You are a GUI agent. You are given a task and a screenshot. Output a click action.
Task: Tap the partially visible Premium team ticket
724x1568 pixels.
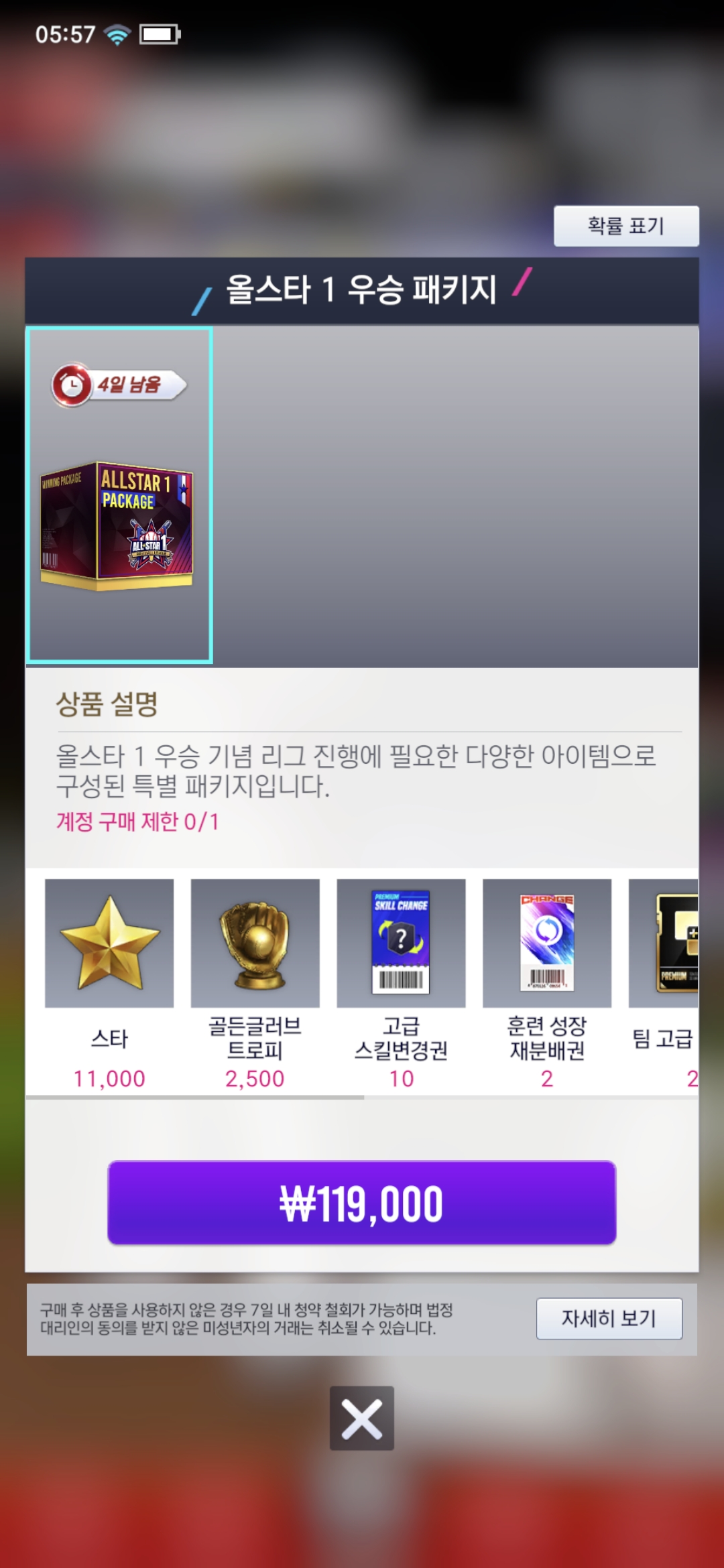(x=664, y=943)
